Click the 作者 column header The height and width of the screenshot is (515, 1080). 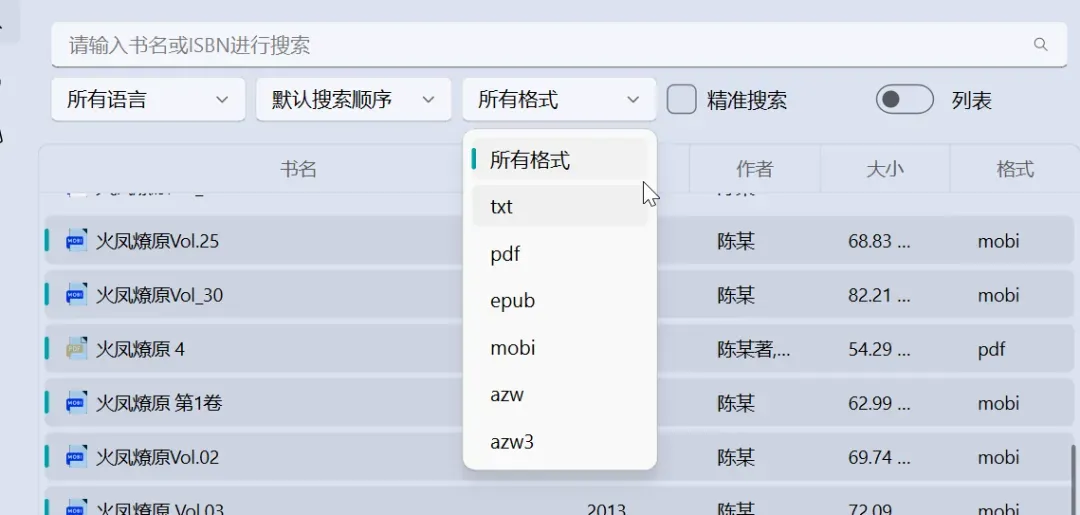[754, 169]
